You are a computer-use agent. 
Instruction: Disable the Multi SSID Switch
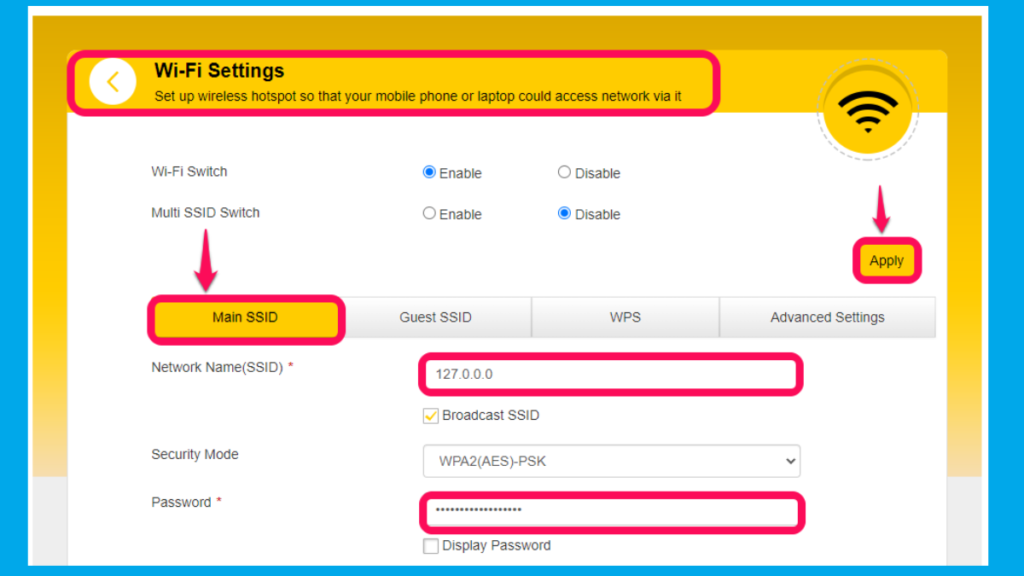pos(564,213)
